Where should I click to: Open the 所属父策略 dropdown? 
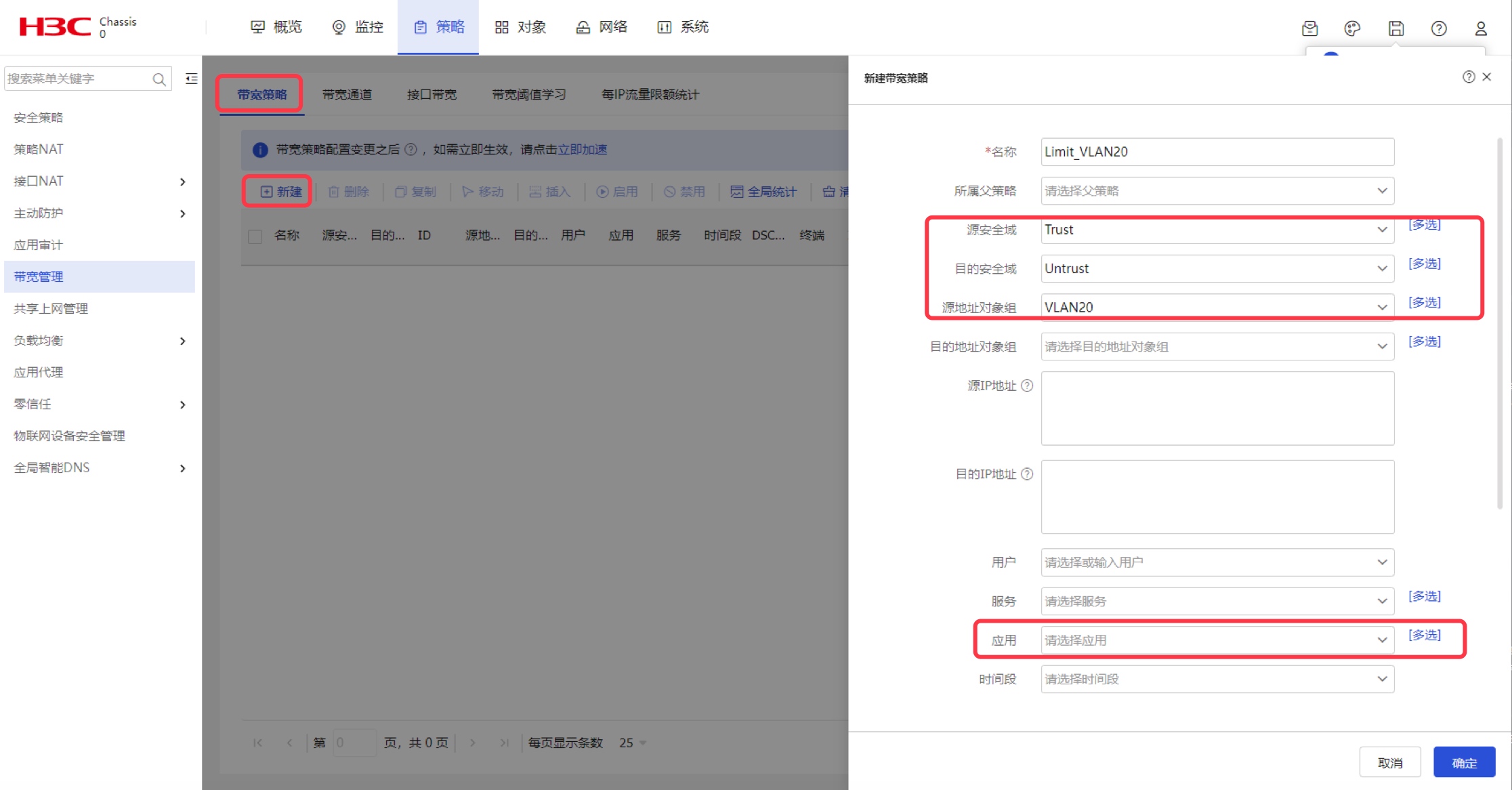click(x=1217, y=191)
